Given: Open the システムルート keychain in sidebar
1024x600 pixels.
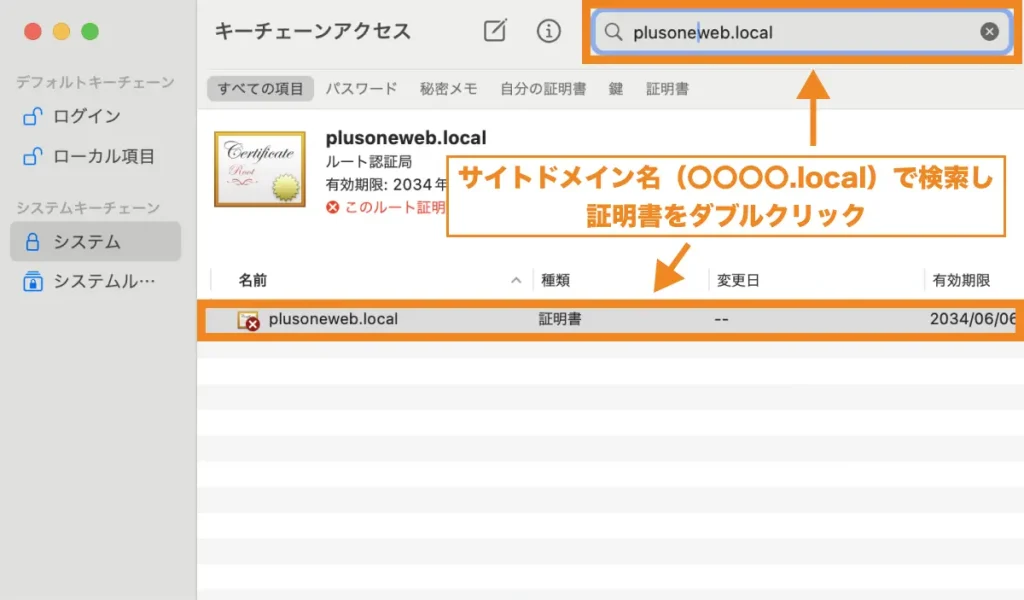Looking at the screenshot, I should [104, 282].
